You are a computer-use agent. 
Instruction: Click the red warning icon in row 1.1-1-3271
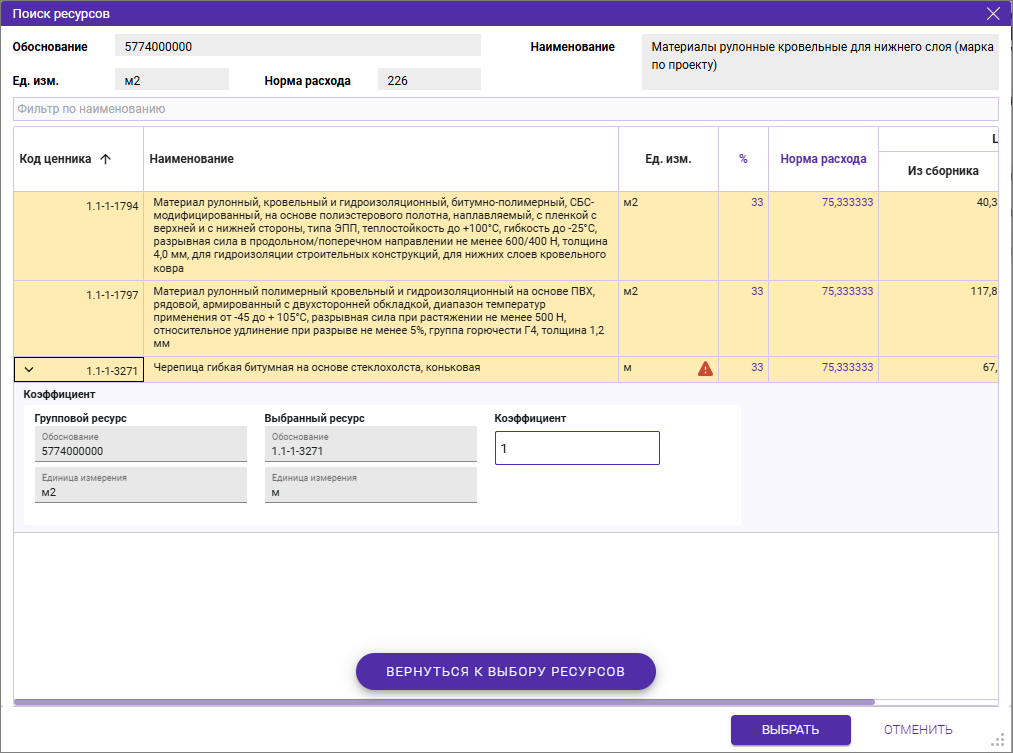click(705, 369)
